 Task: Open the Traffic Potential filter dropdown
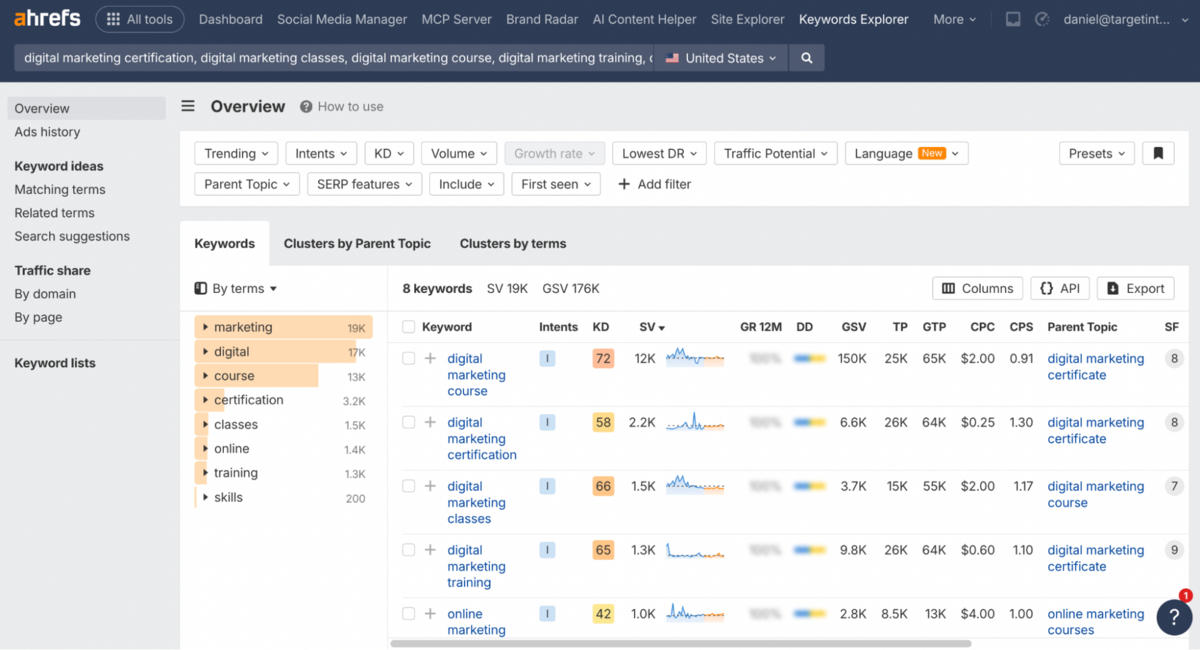pyautogui.click(x=776, y=153)
